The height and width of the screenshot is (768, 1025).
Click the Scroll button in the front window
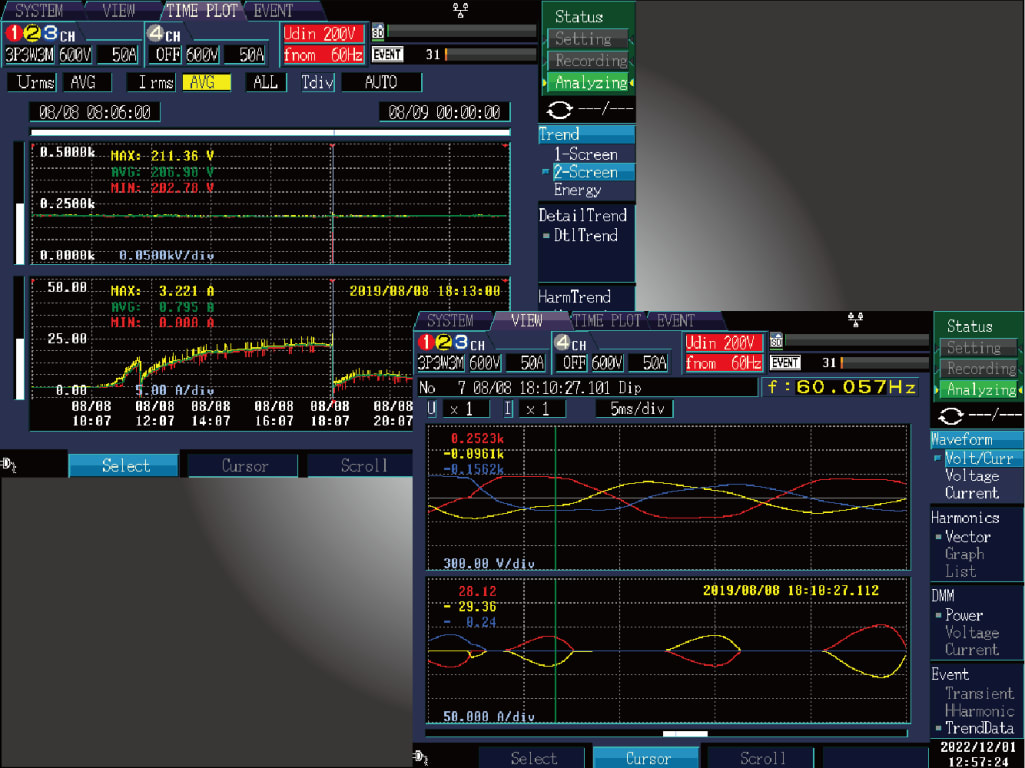(x=761, y=758)
